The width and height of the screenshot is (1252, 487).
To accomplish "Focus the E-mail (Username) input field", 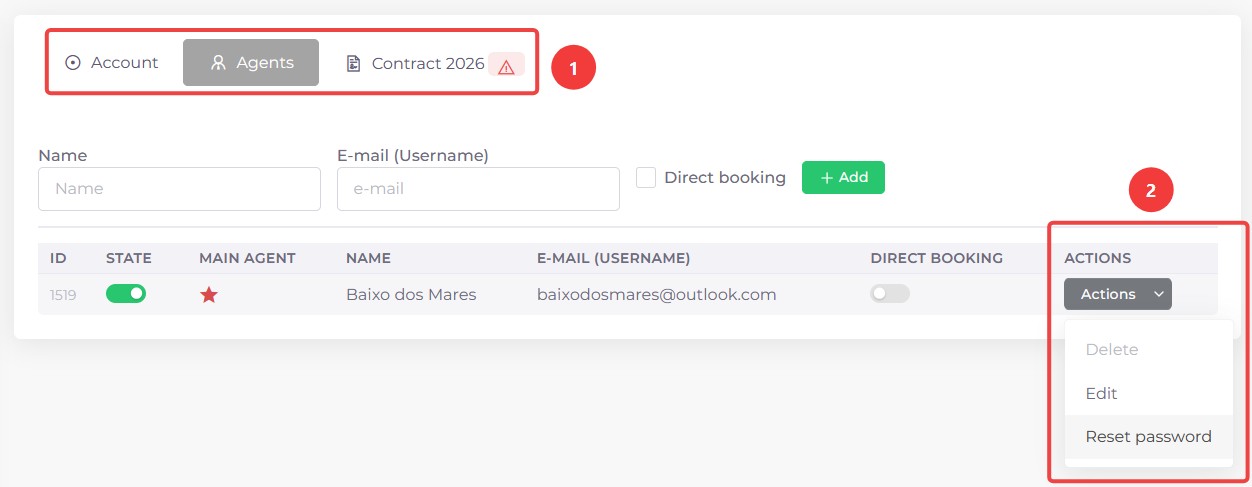I will pyautogui.click(x=478, y=188).
